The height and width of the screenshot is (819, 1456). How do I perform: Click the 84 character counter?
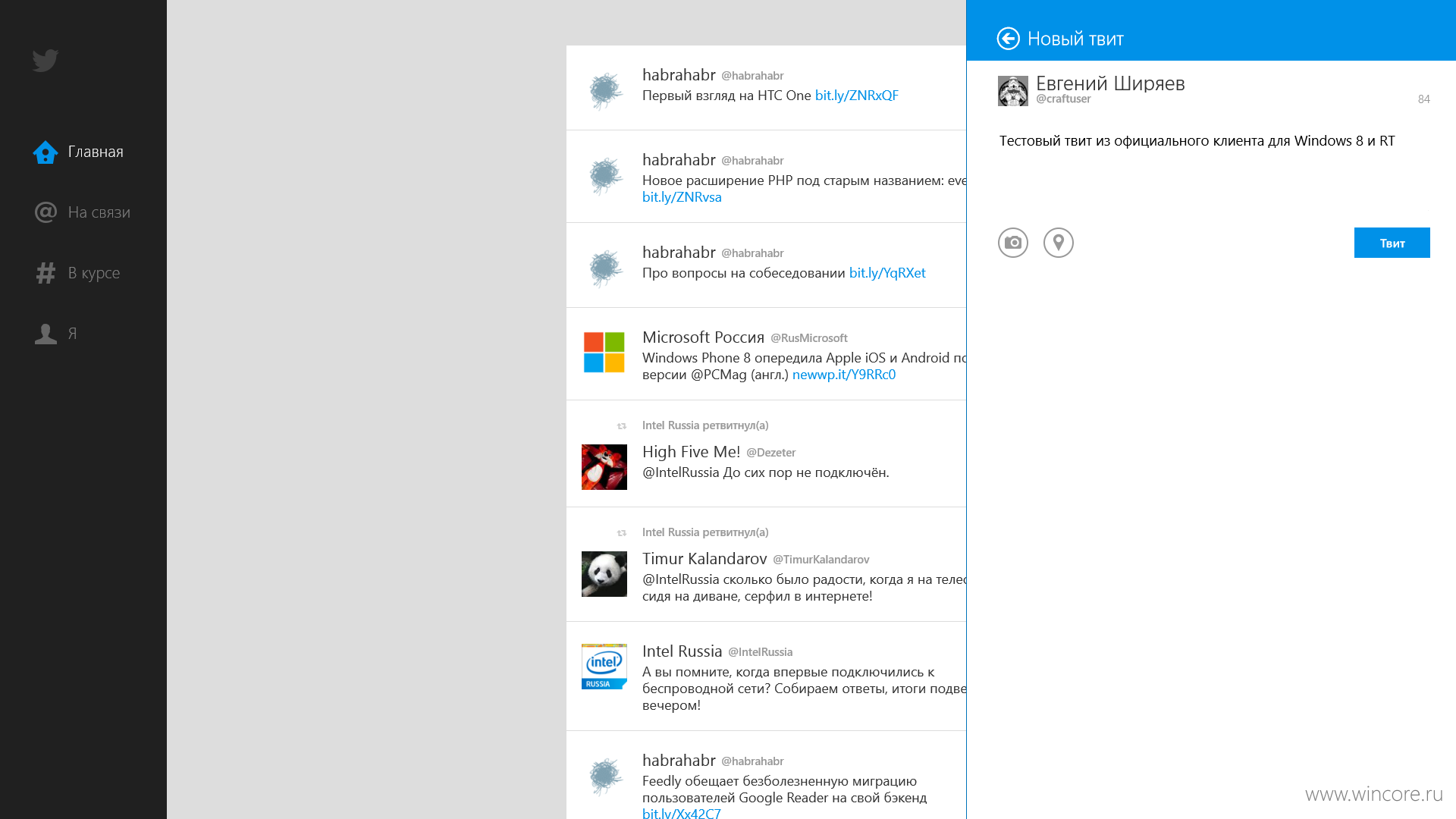pos(1424,99)
